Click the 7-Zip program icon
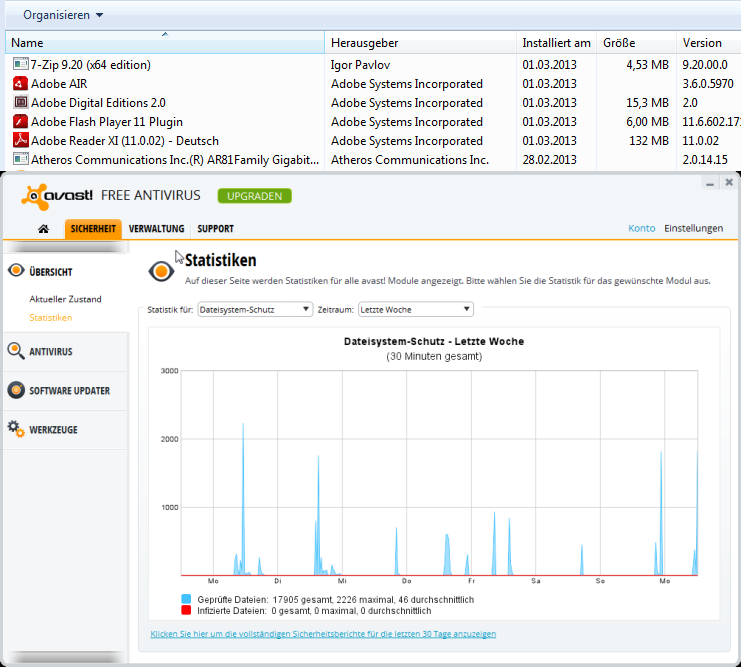The width and height of the screenshot is (741, 667). (x=20, y=65)
